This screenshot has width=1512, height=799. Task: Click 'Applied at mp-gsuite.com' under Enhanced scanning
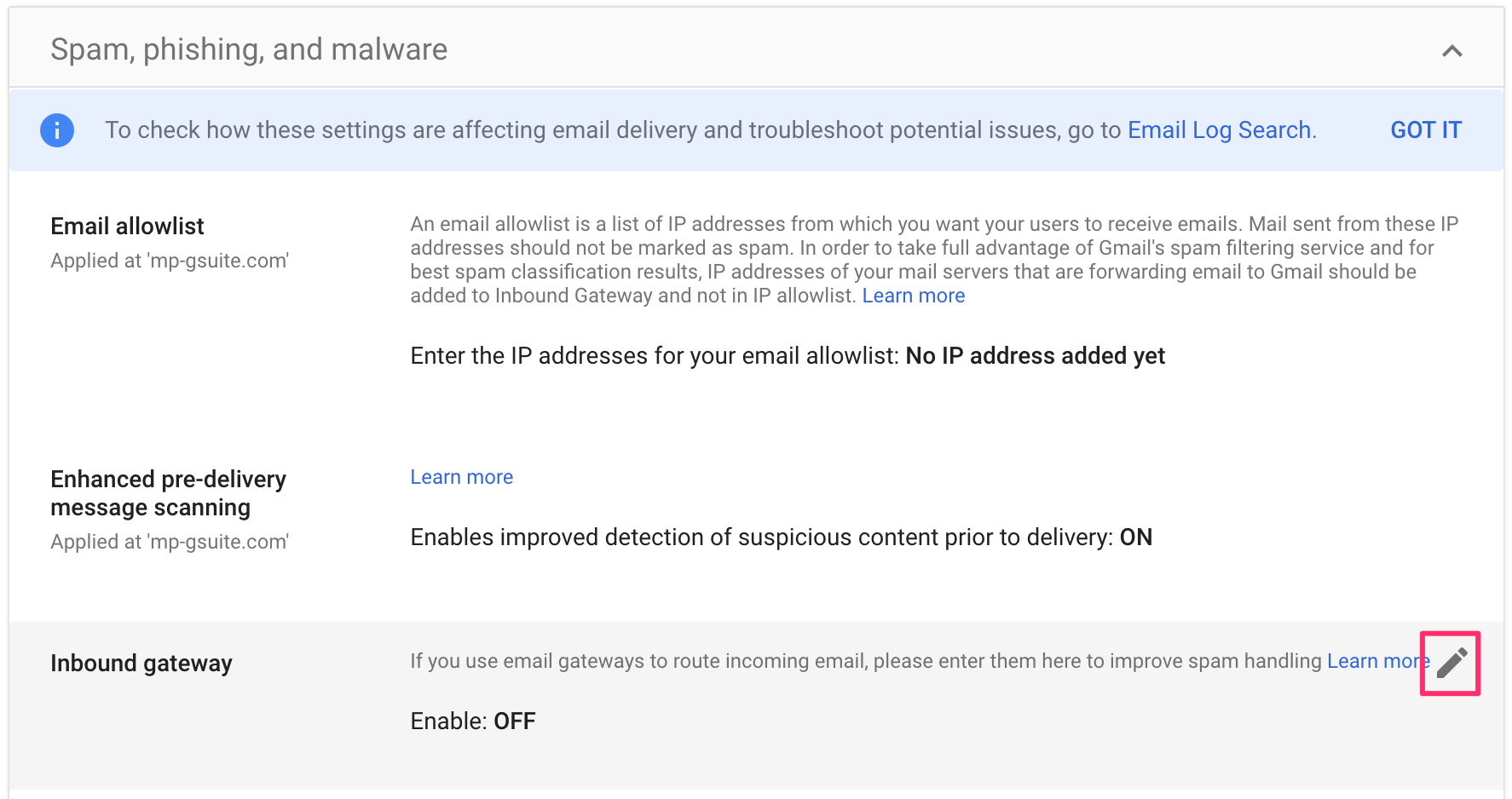click(x=170, y=542)
